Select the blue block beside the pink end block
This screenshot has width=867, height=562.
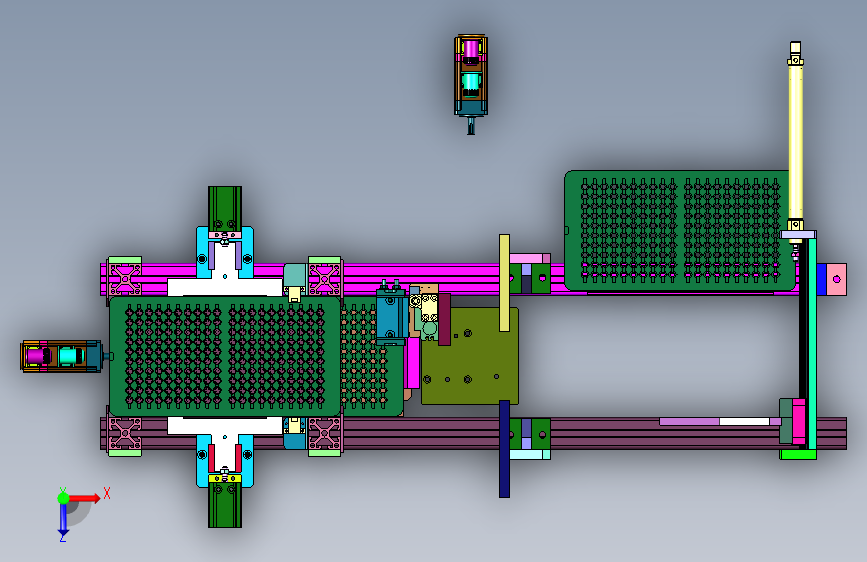point(821,279)
